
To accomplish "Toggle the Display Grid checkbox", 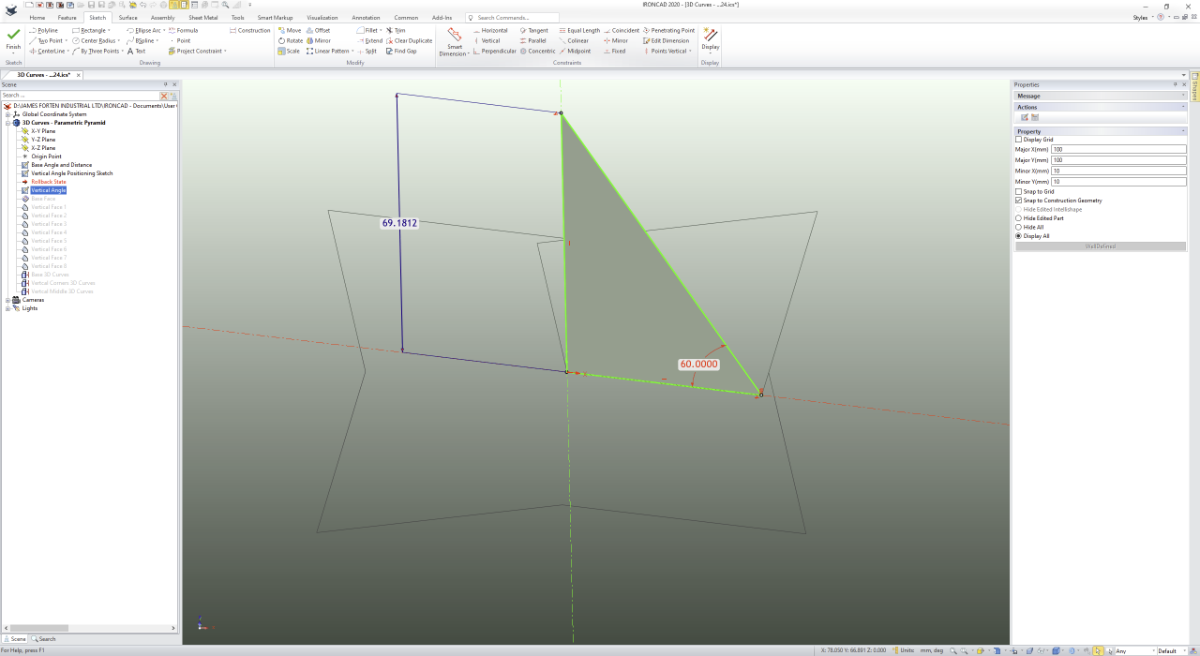I will coord(1019,139).
